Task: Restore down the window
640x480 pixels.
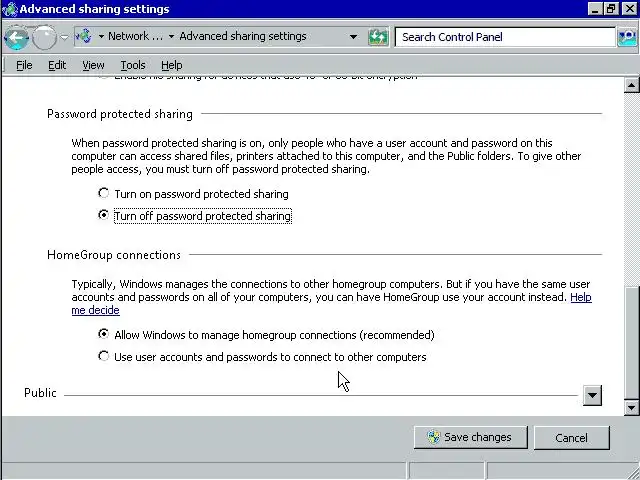Action: tap(611, 9)
